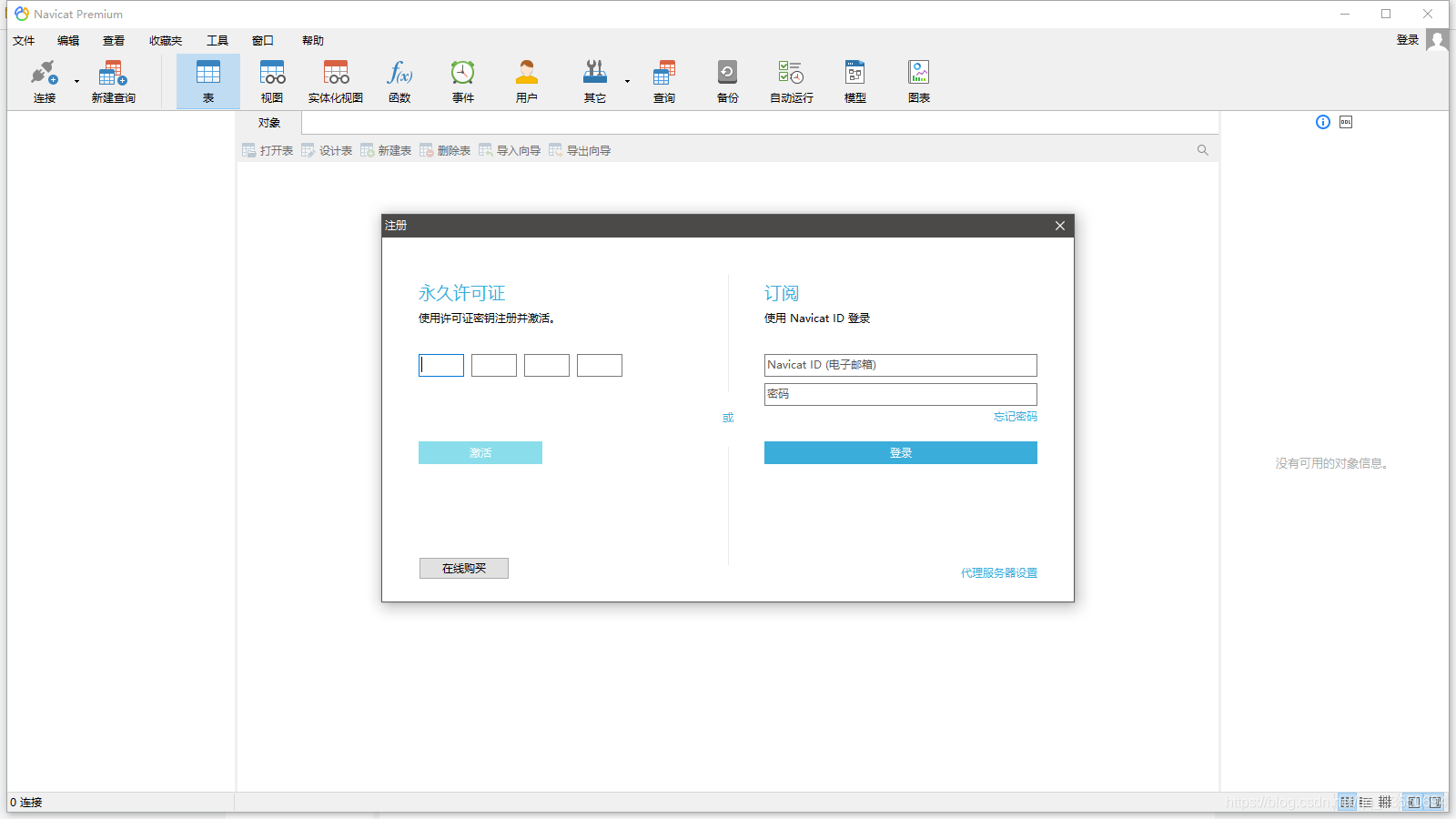Open the File (文件) menu

(24, 40)
